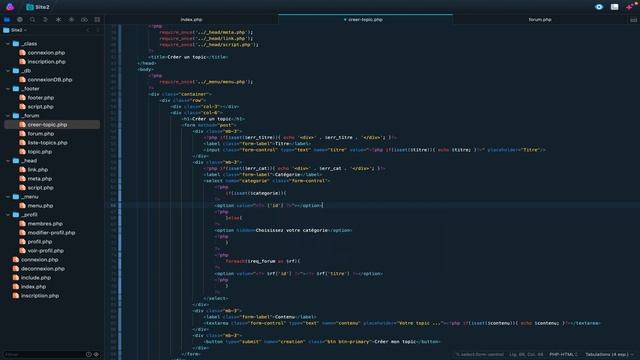Toggle the eye icon in the filter bar

click(x=96, y=354)
